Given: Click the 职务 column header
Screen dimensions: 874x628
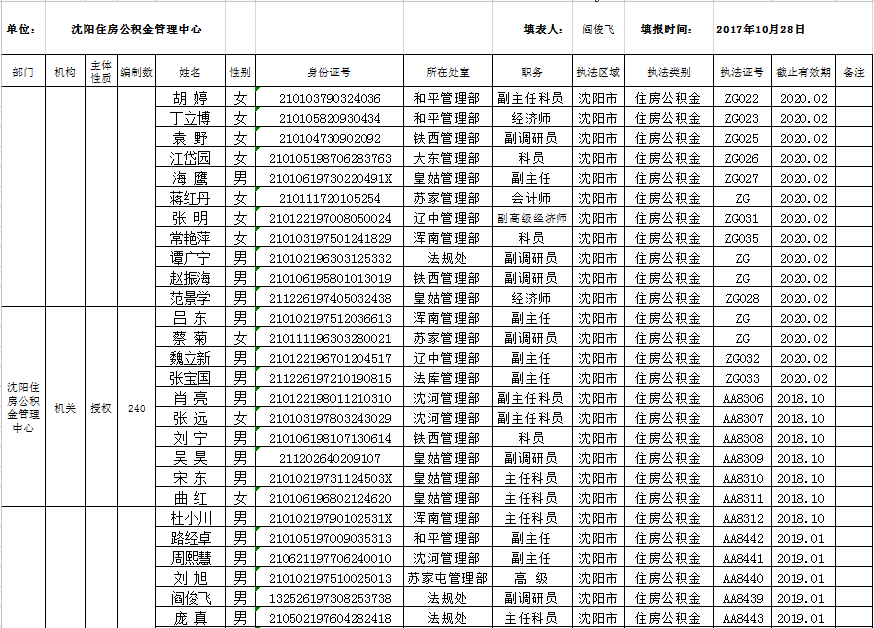Looking at the screenshot, I should point(532,72).
